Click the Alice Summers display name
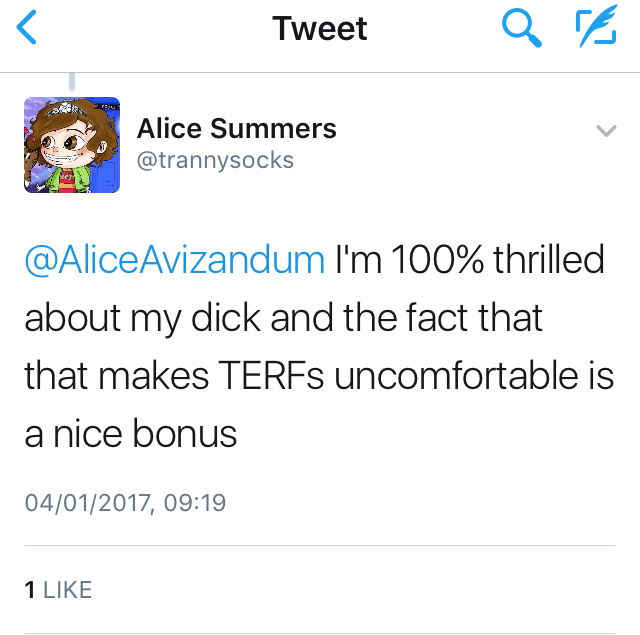 tap(236, 129)
